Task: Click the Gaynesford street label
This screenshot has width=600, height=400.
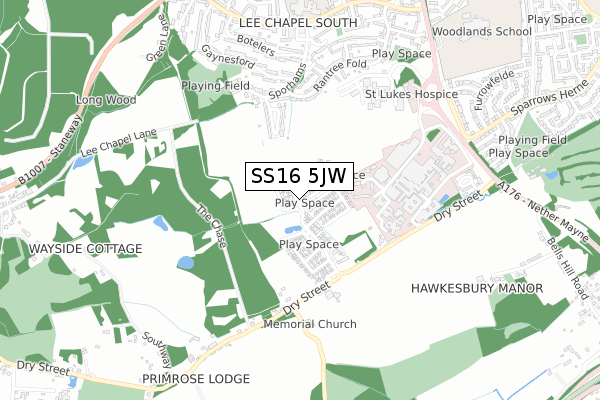Action: coord(228,57)
